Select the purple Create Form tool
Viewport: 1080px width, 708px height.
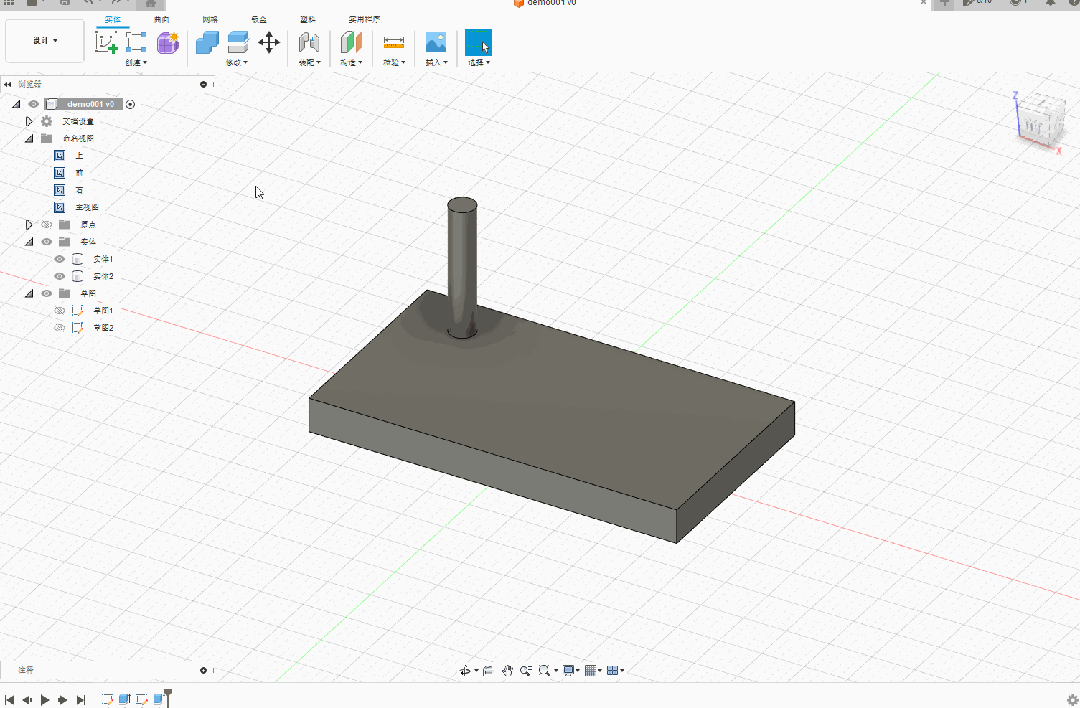(167, 43)
